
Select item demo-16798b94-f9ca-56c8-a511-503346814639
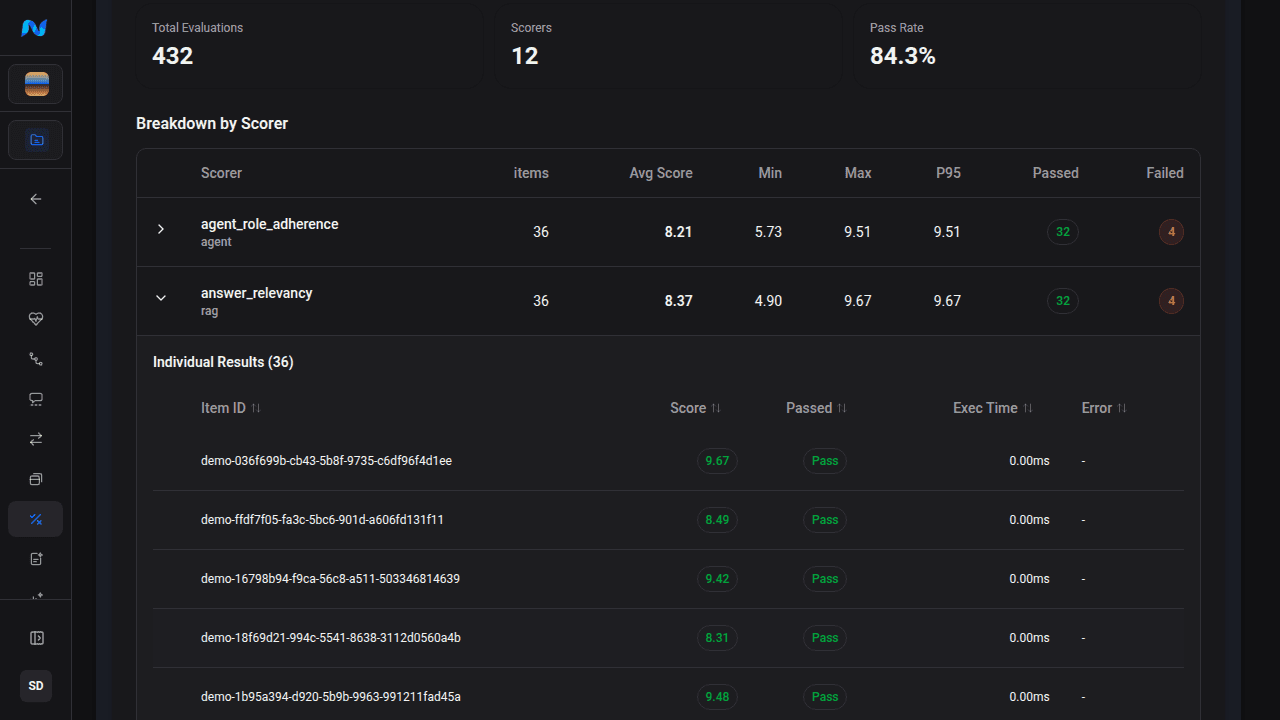point(330,579)
